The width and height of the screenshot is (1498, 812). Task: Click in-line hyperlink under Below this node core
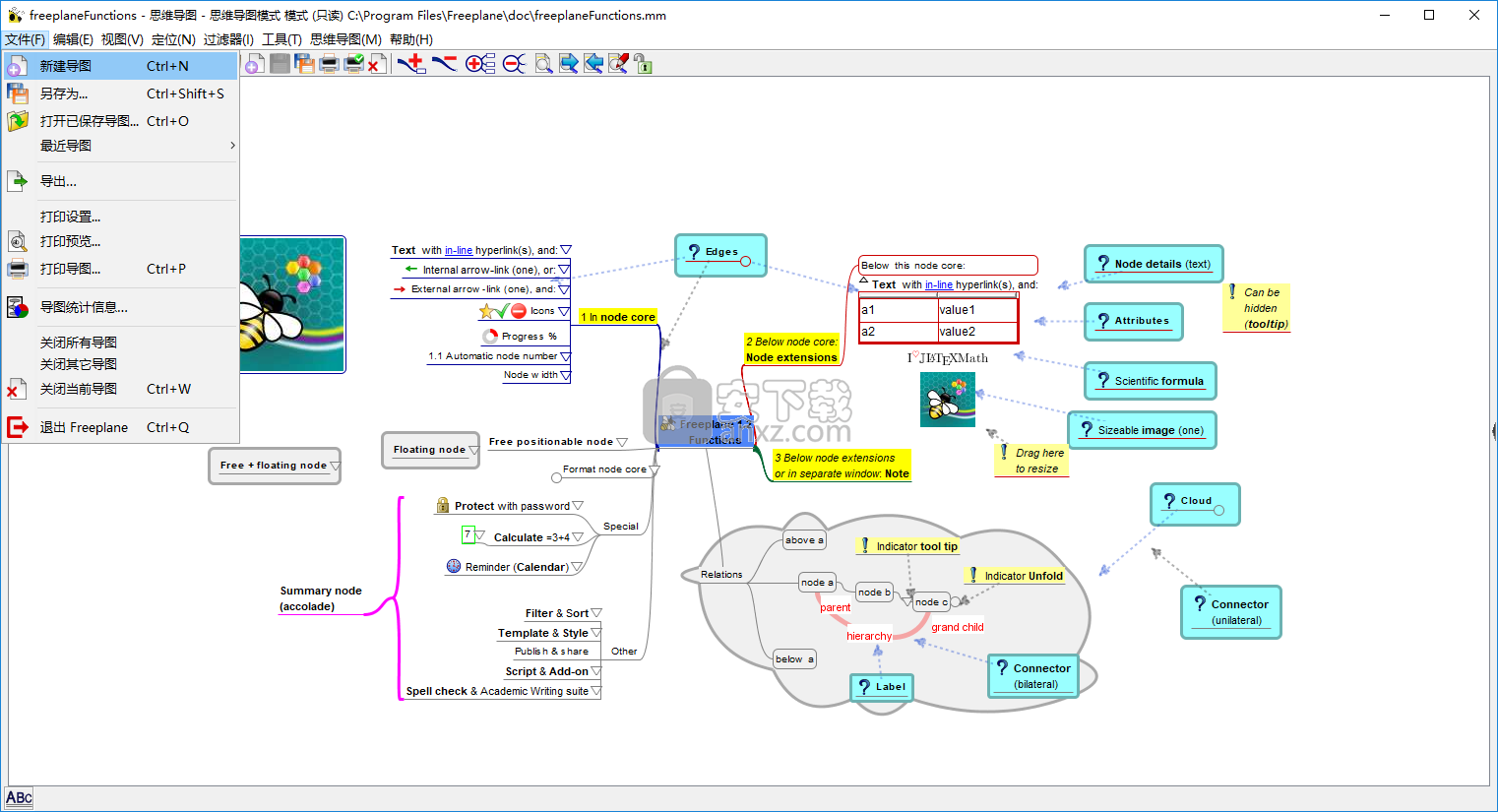tap(939, 284)
